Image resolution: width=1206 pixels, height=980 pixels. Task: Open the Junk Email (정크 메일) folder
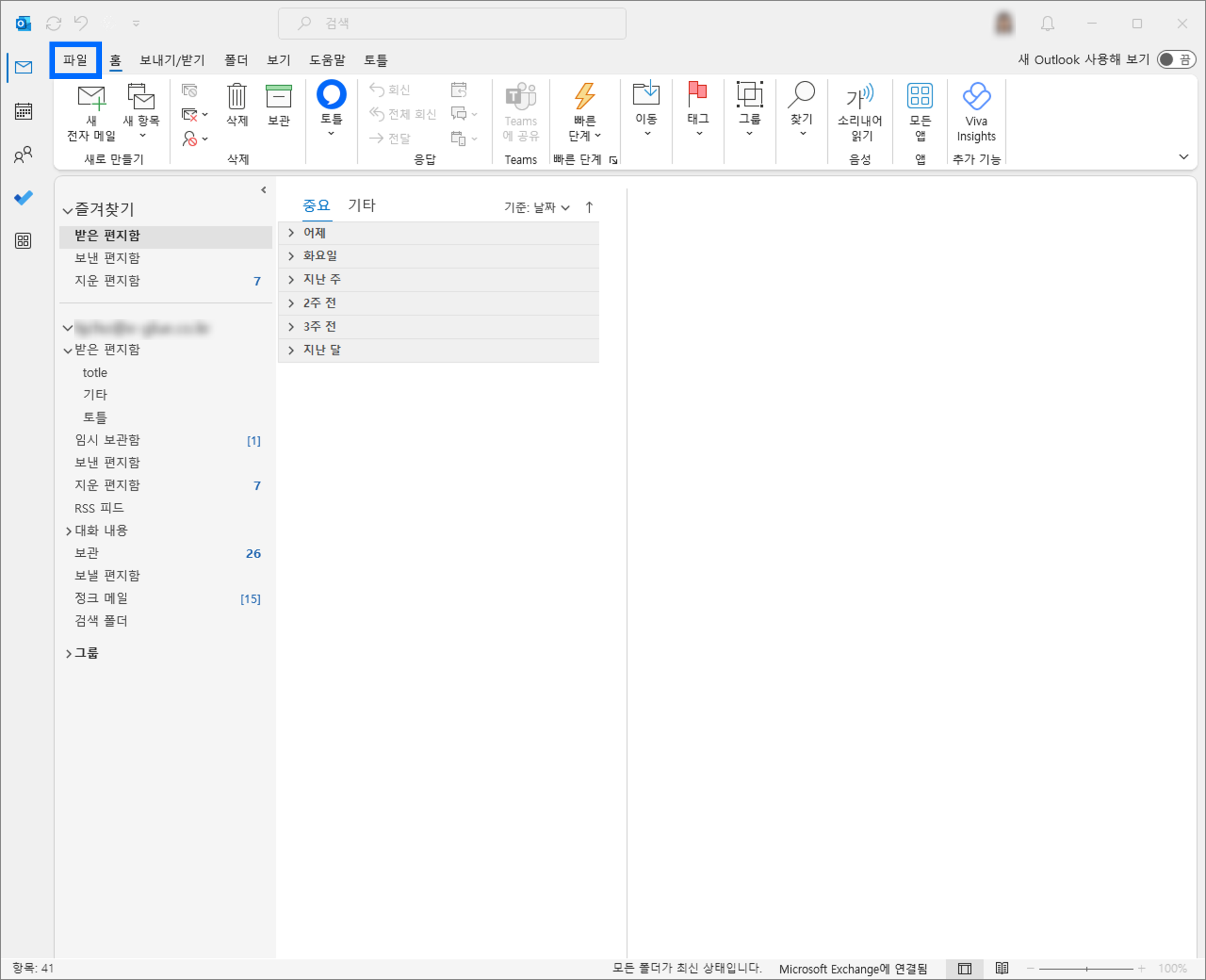pyautogui.click(x=102, y=599)
